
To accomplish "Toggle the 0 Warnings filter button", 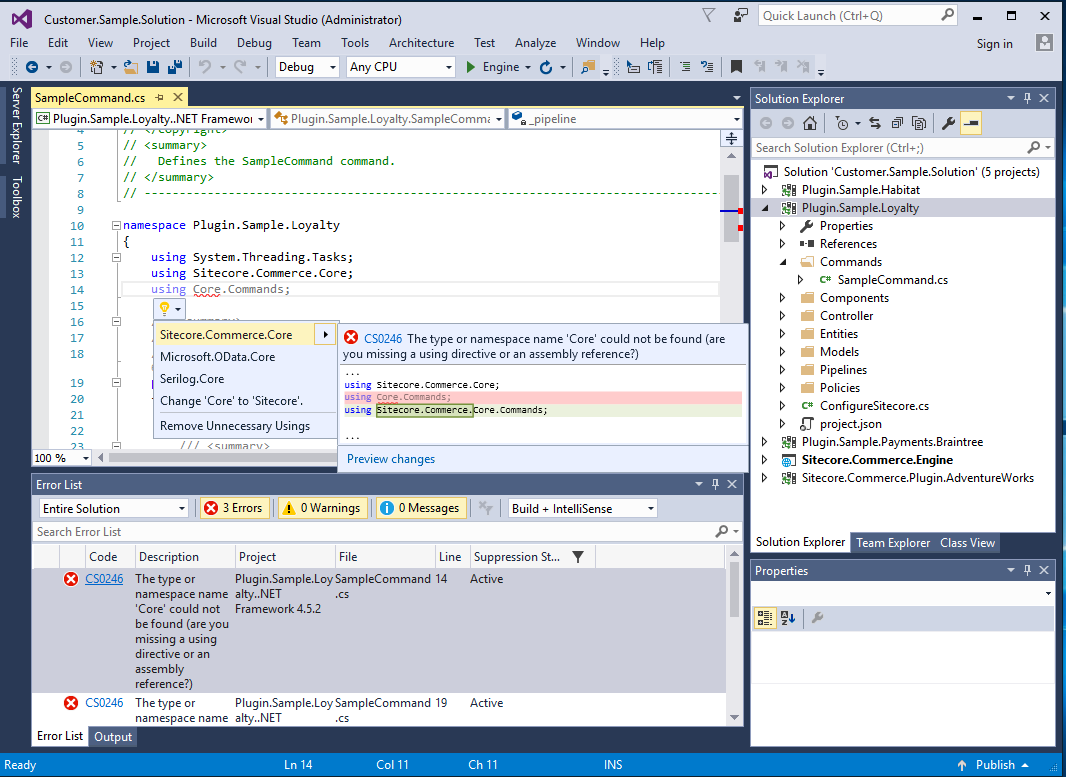I will [323, 508].
